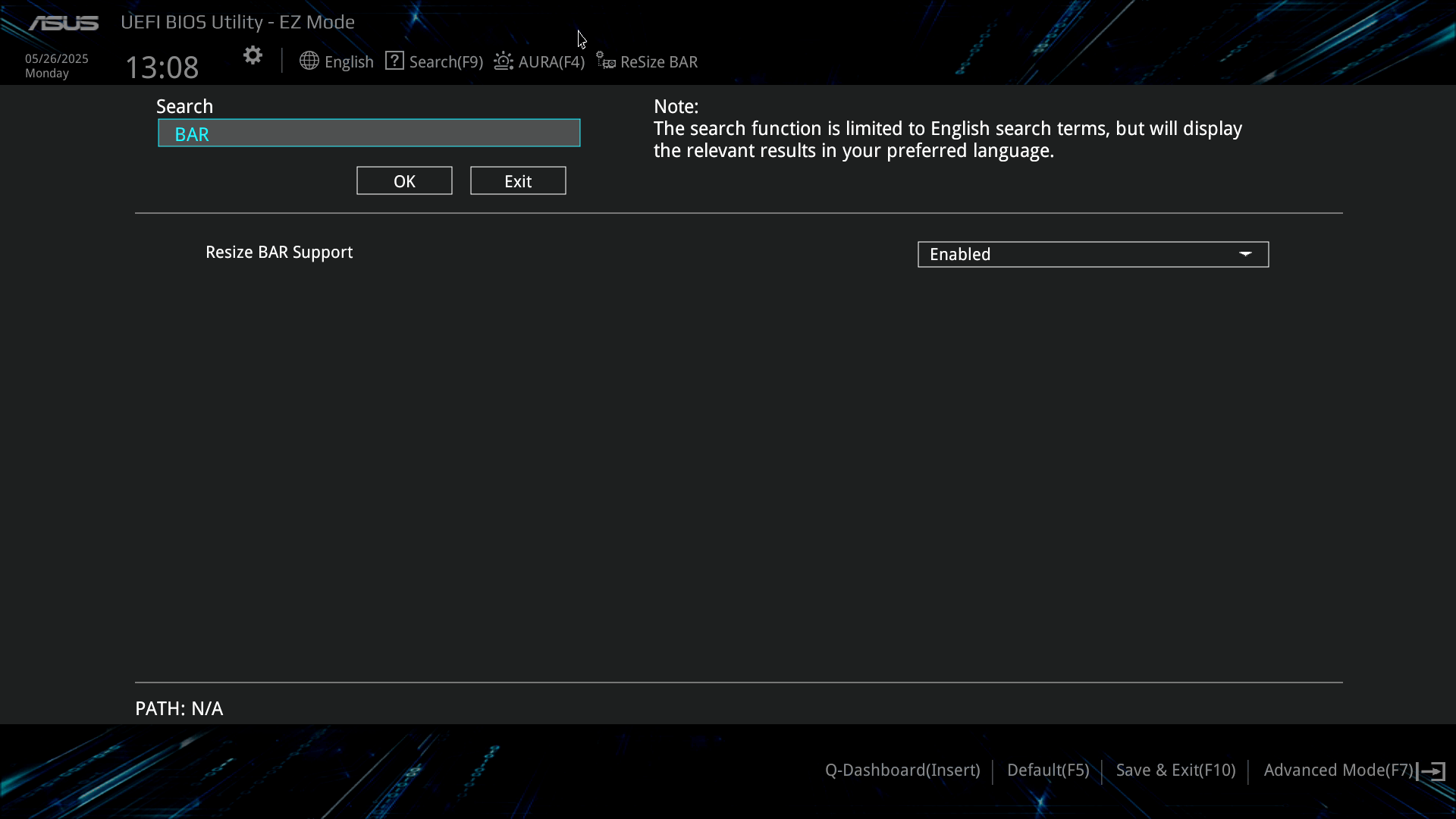Open the Resize BAR Support dropdown arrow
Screen dimensions: 1456x819
pyautogui.click(x=1245, y=254)
